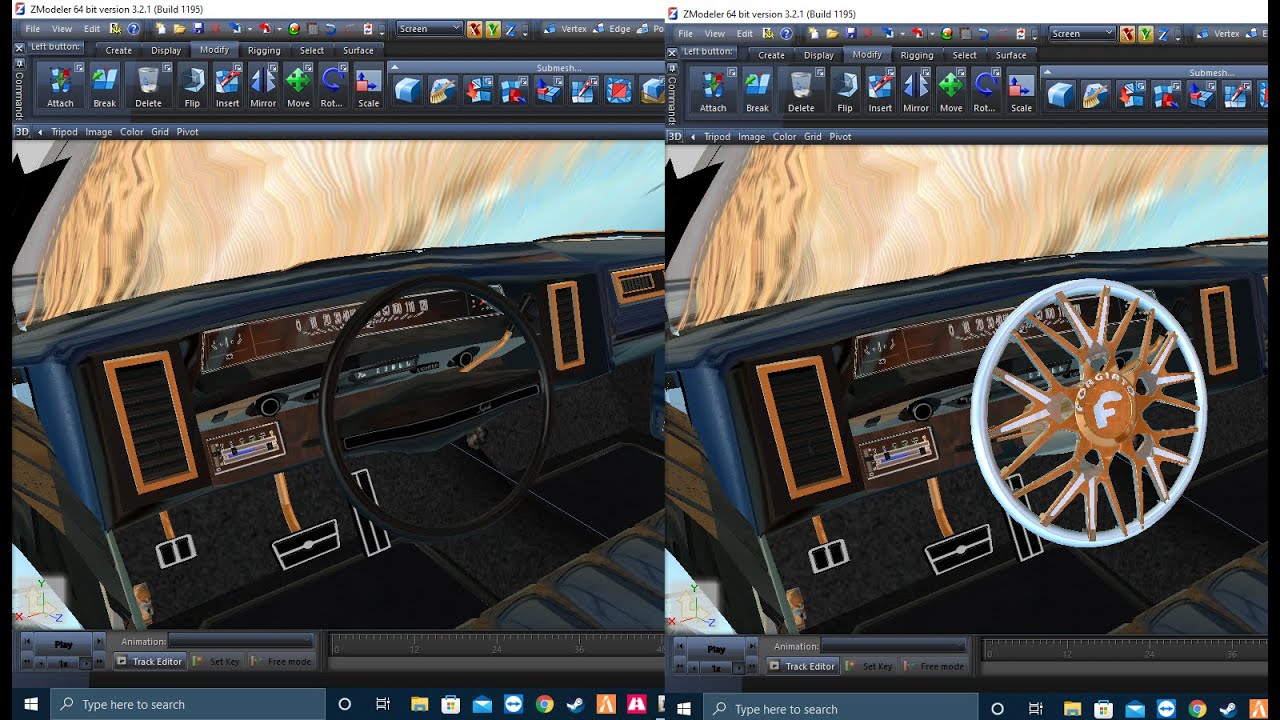
Task: Select the Rotate tool in left window
Action: click(x=332, y=86)
